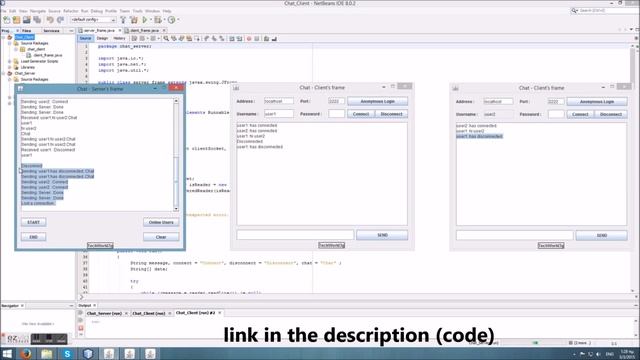Switch to the client_frame.java editor tab
The width and height of the screenshot is (640, 360).
pos(144,31)
